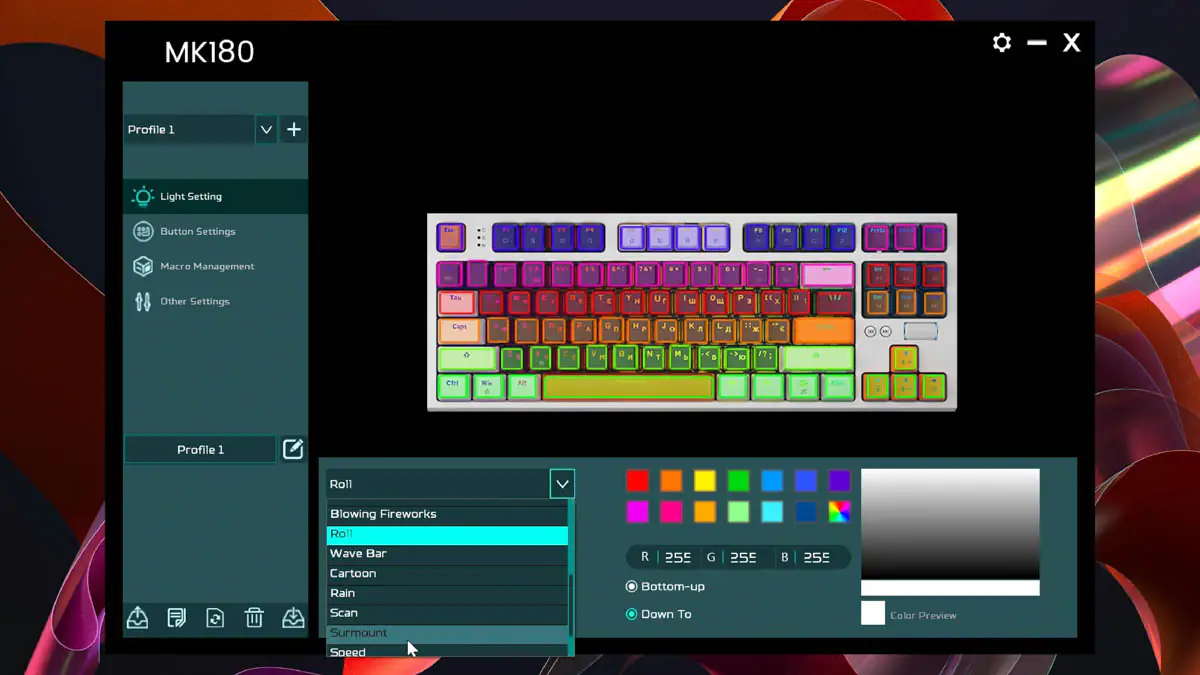
Task: Click the export tray icon with up arrow
Action: 138,618
